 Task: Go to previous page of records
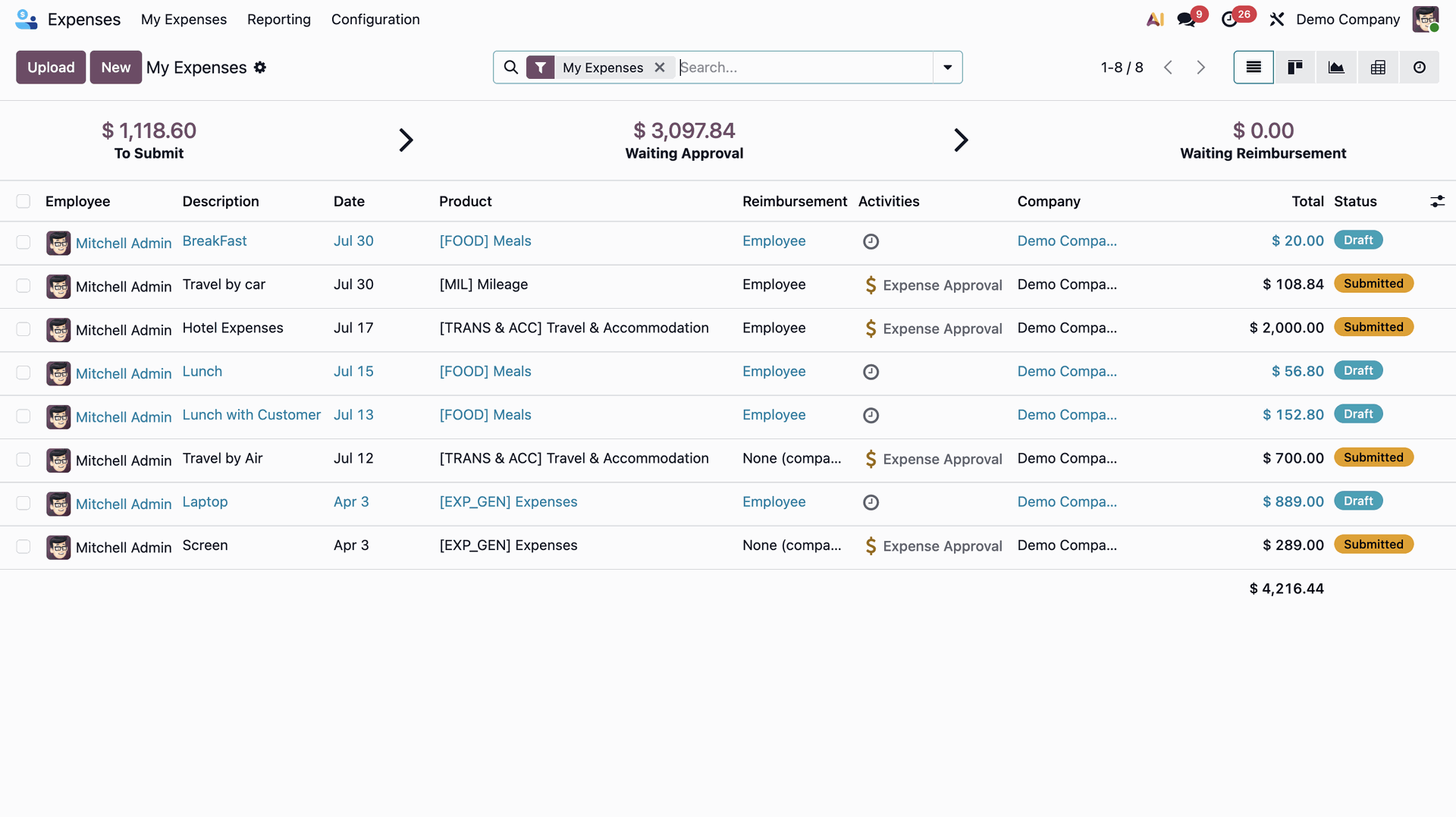point(1169,68)
